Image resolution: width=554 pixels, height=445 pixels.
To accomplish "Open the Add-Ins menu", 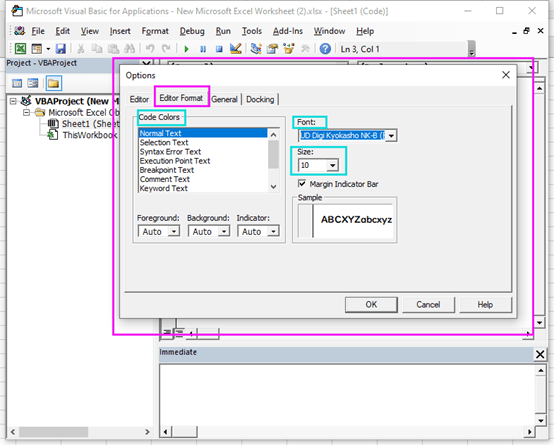I will tap(288, 31).
